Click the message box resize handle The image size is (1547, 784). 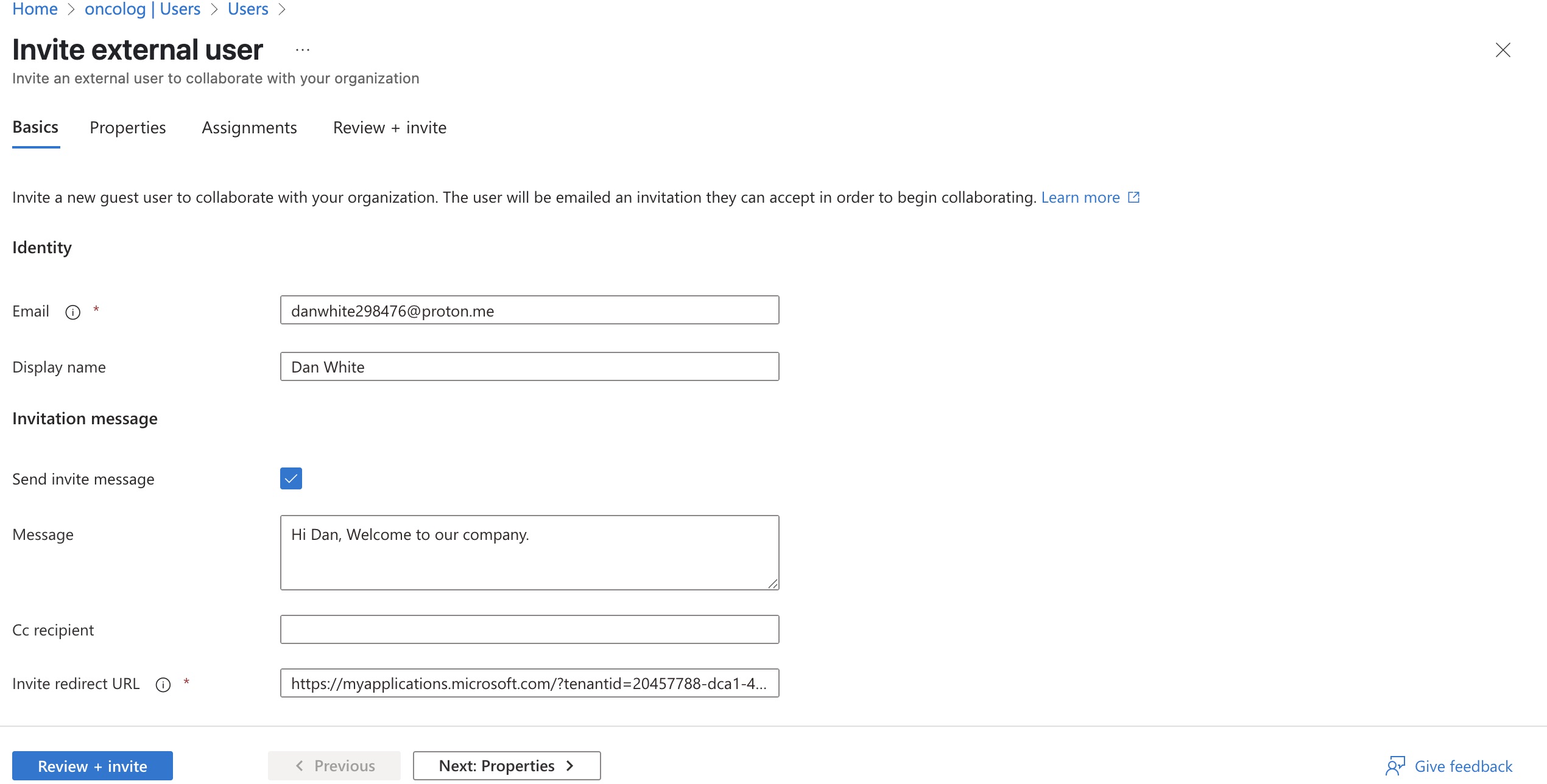(772, 583)
